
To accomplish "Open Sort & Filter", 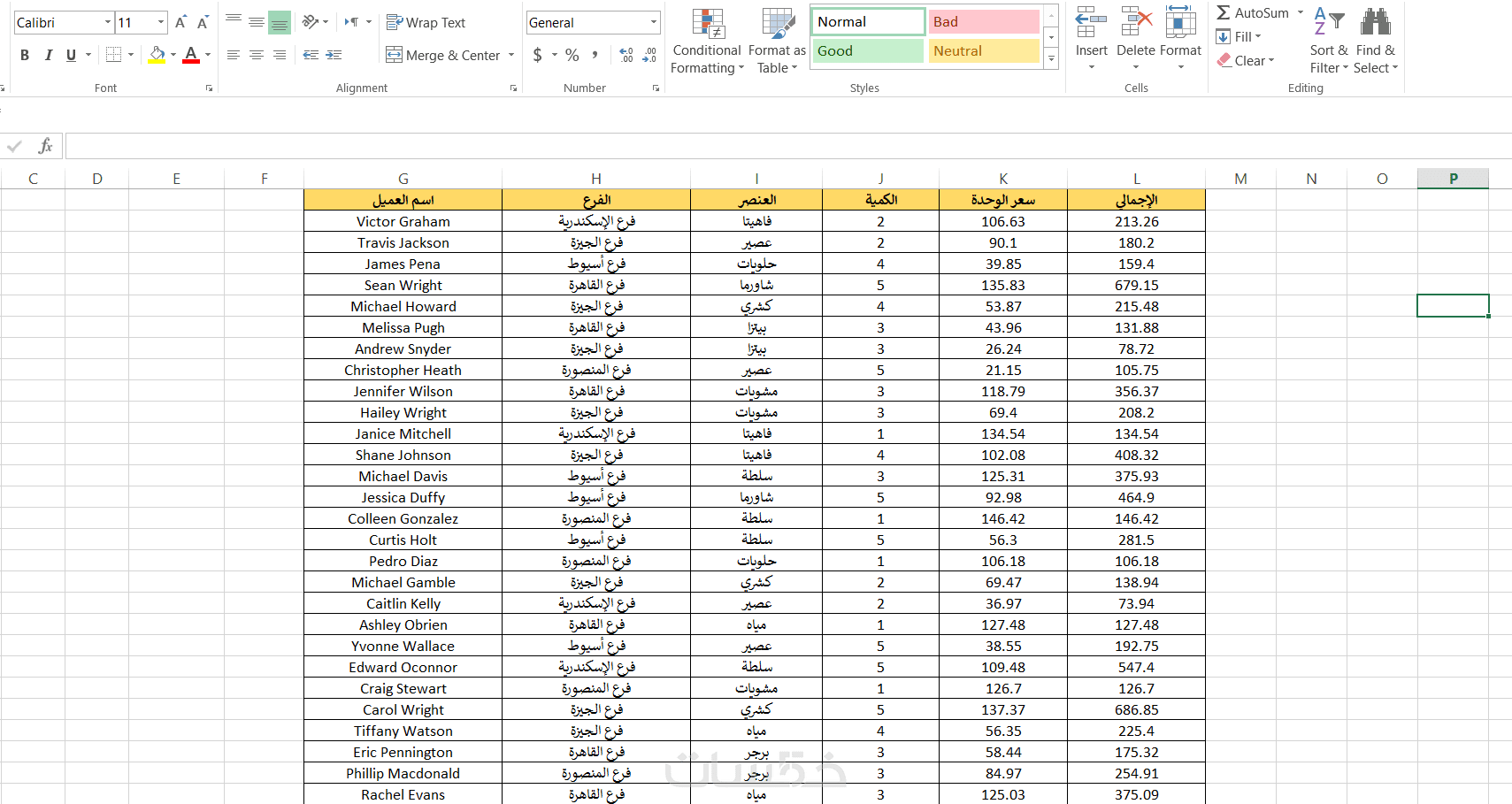I will tap(1329, 41).
